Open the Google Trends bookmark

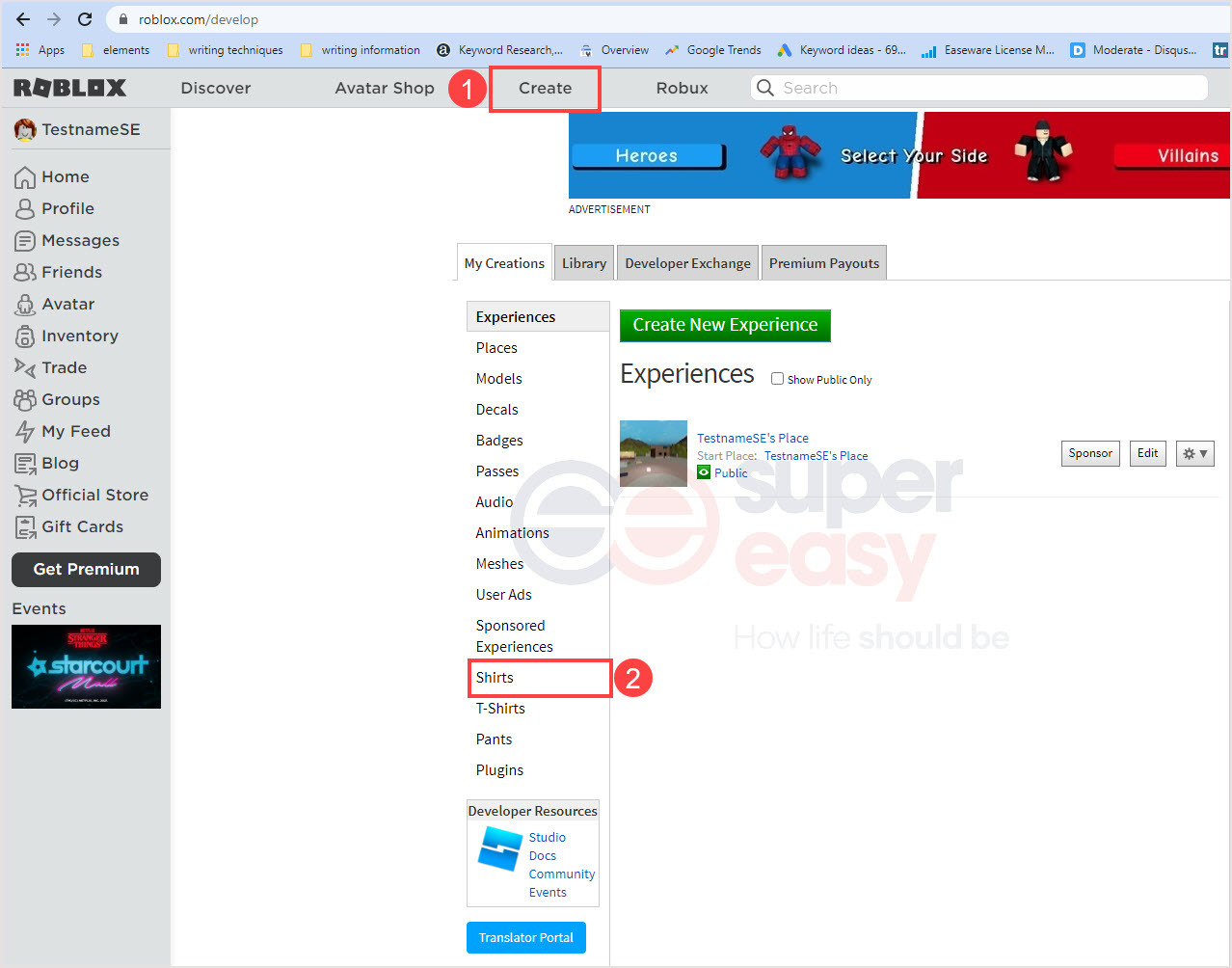coord(712,49)
